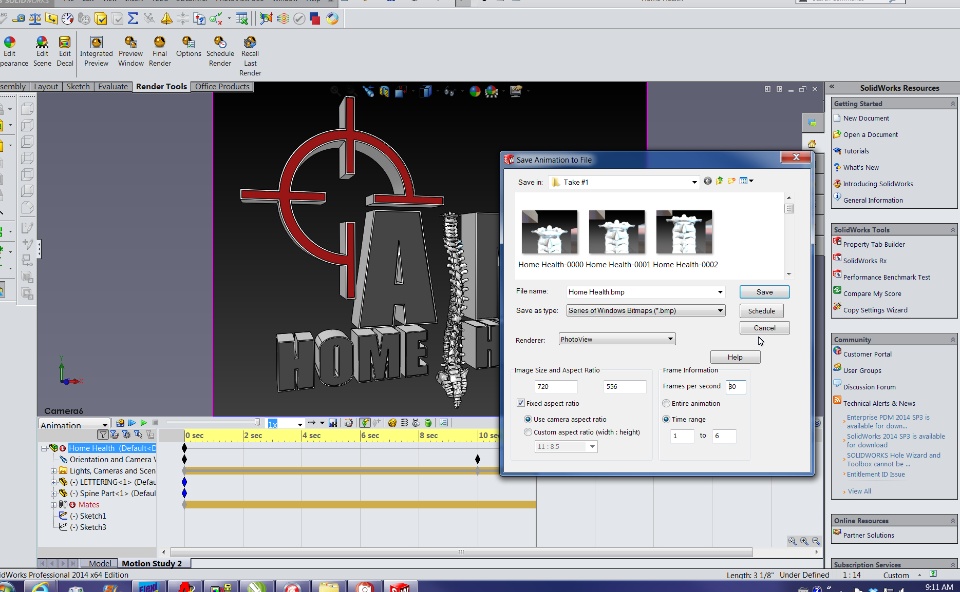Open Internet Explorer from the taskbar
The image size is (960, 592).
pos(40,587)
